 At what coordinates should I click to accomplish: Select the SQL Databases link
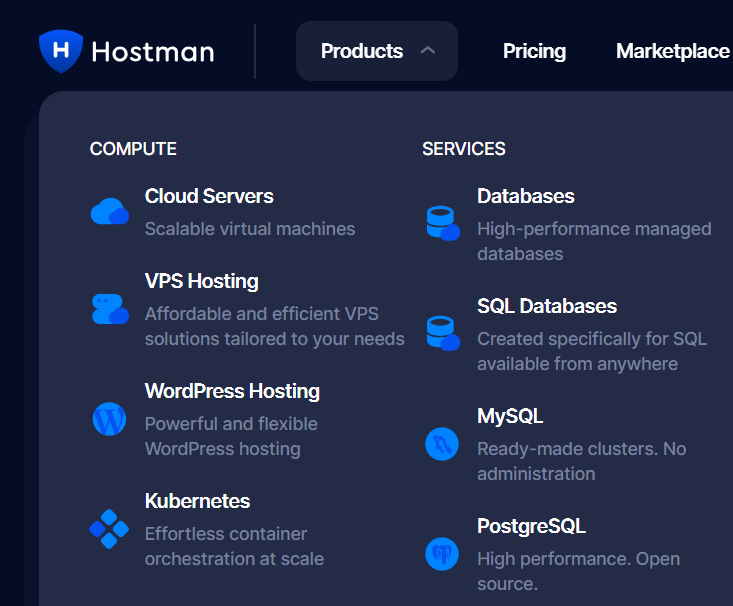(x=547, y=306)
